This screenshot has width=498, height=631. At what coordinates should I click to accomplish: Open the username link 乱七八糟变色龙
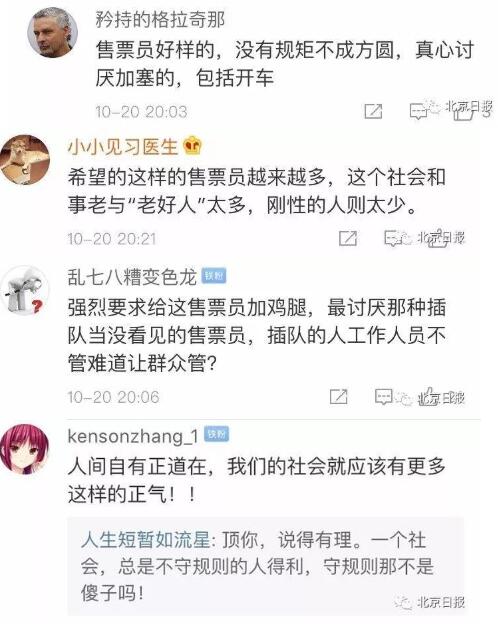[x=132, y=276]
